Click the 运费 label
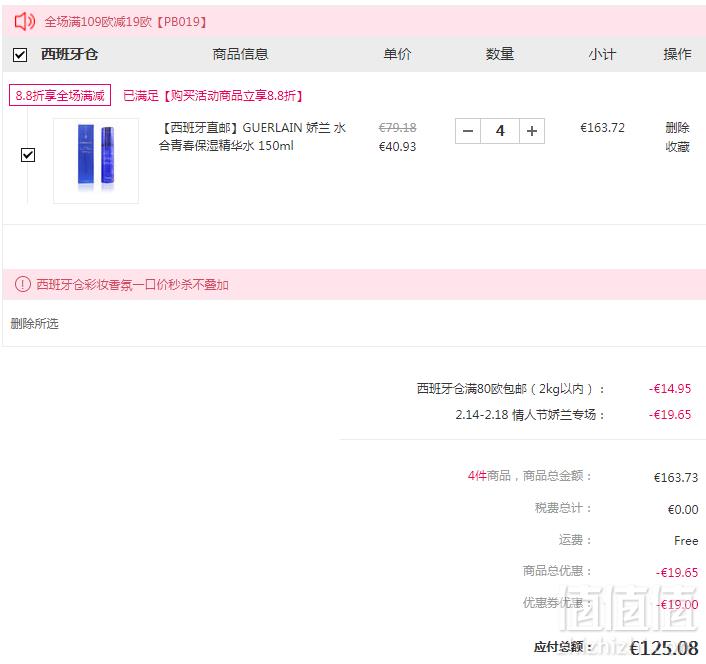The width and height of the screenshot is (706, 664). (575, 540)
